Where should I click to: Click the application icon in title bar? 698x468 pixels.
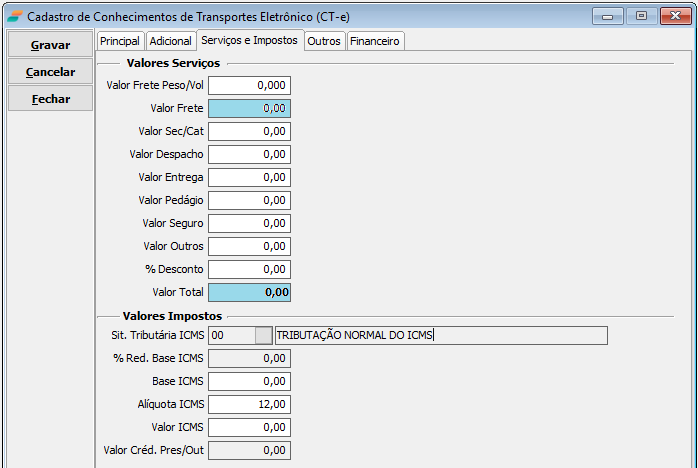tap(14, 15)
